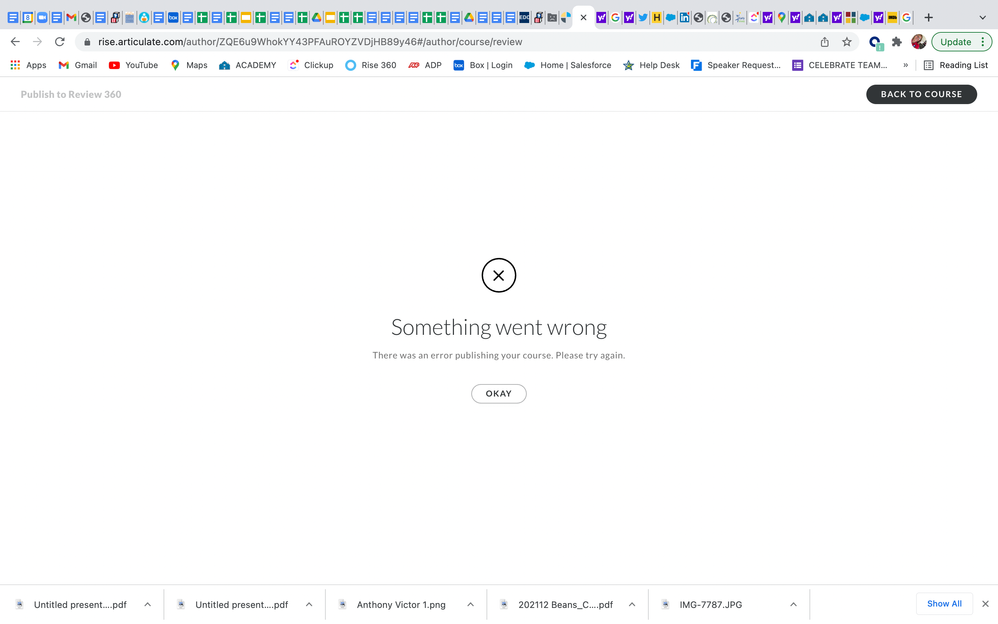Switch to the Zoom tab
This screenshot has height=624, width=998.
point(42,18)
